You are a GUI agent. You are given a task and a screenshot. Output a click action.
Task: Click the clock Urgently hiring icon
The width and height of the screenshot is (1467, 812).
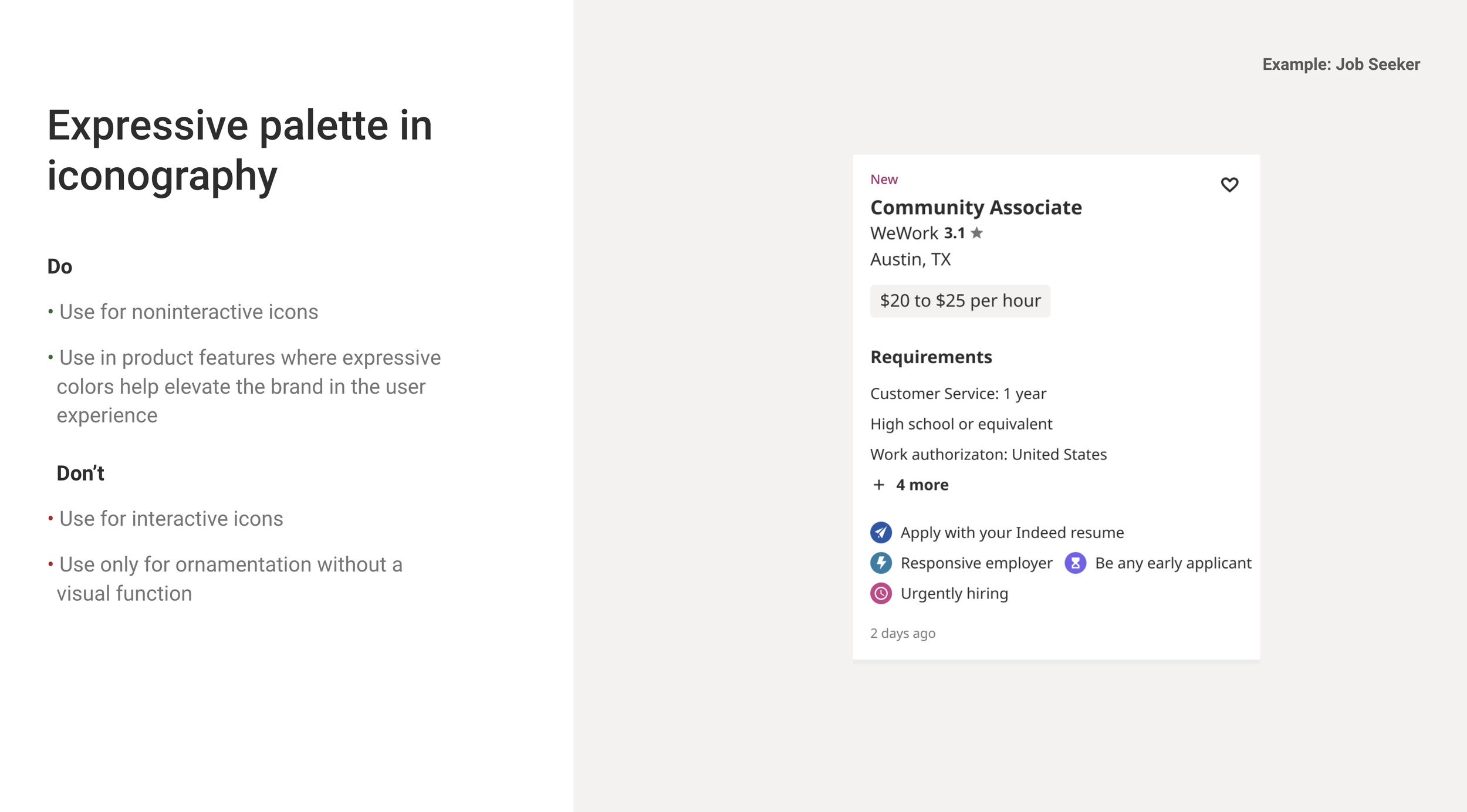pyautogui.click(x=881, y=594)
